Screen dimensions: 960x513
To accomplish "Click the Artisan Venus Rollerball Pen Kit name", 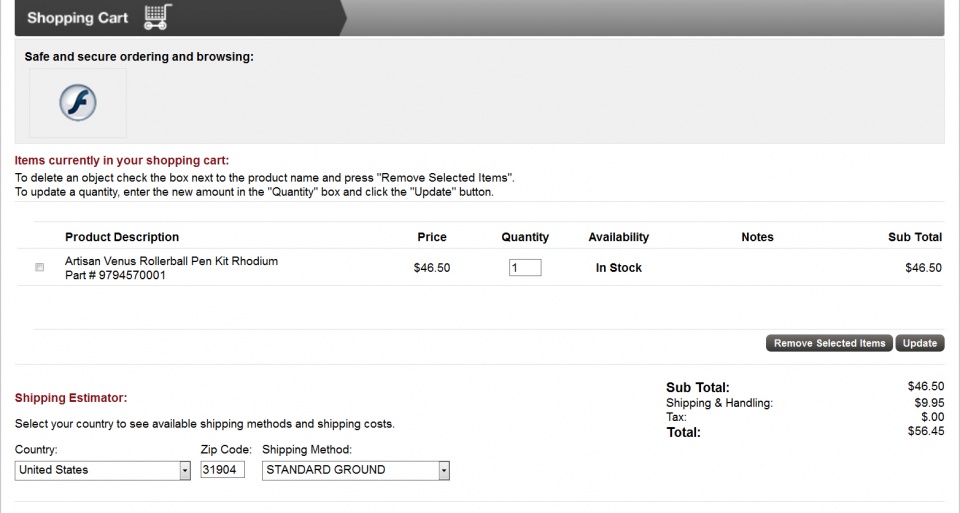I will click(x=171, y=261).
